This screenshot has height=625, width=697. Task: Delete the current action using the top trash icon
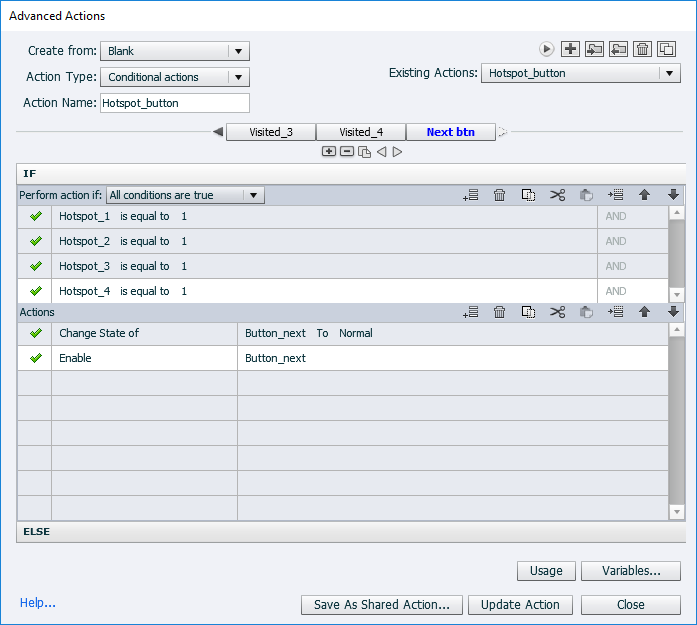pos(642,49)
